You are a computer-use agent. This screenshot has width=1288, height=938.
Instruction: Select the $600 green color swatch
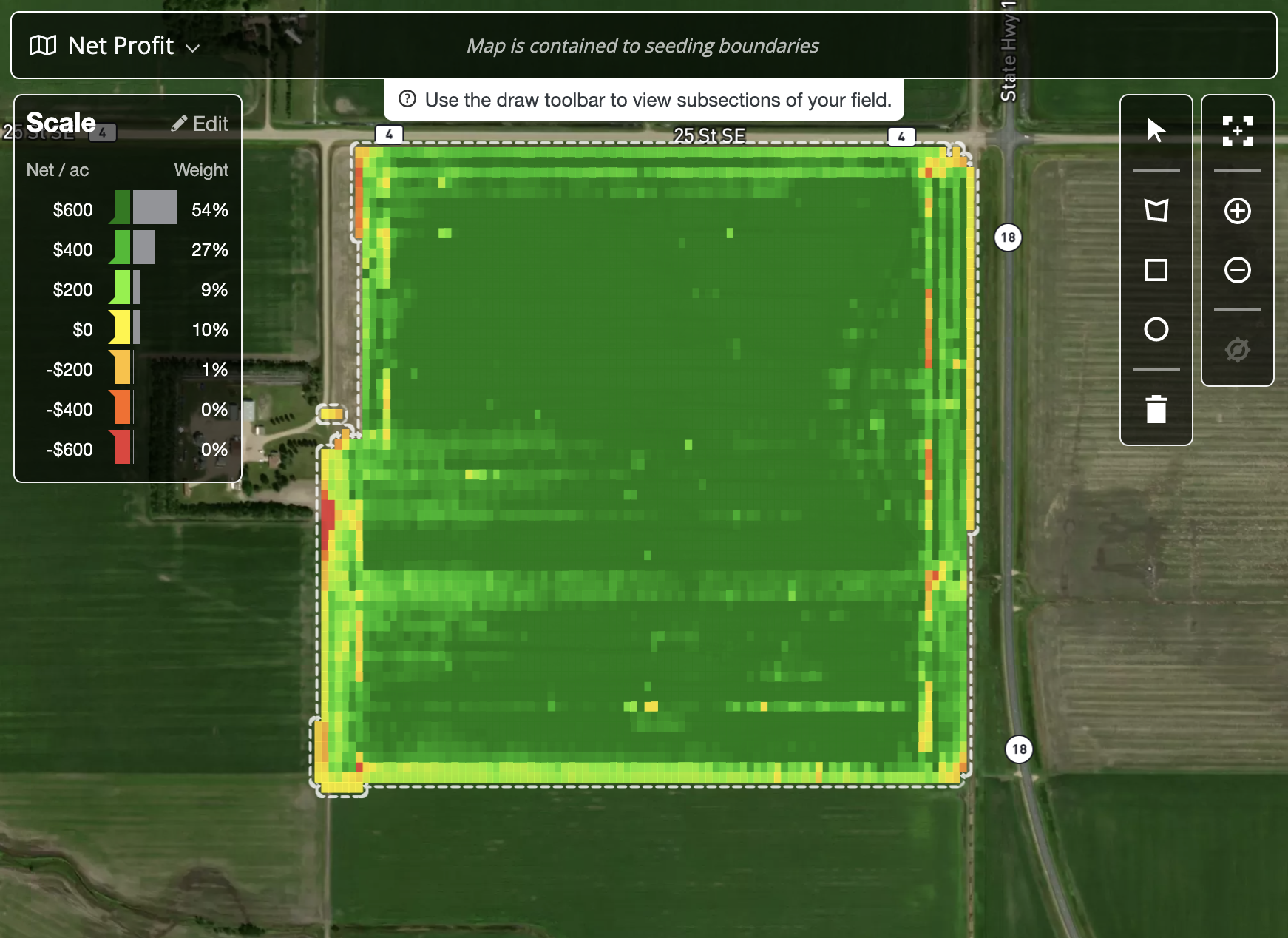click(x=121, y=209)
